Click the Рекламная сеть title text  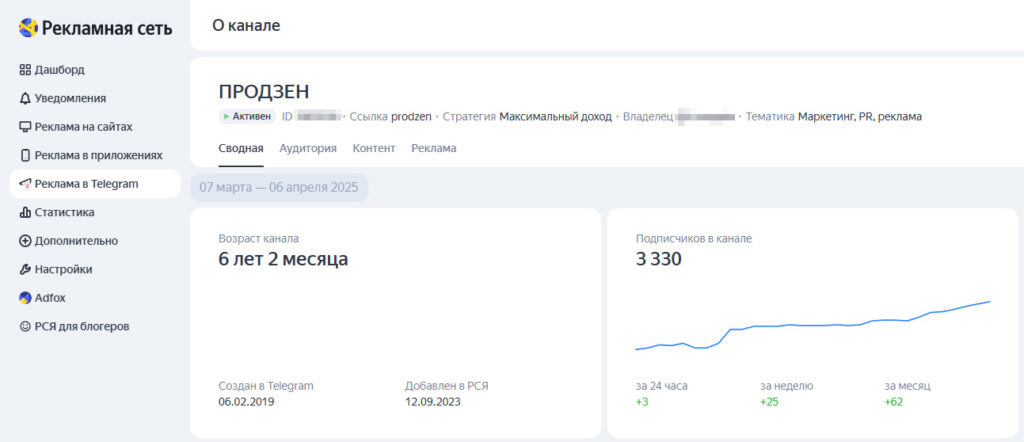(x=107, y=28)
